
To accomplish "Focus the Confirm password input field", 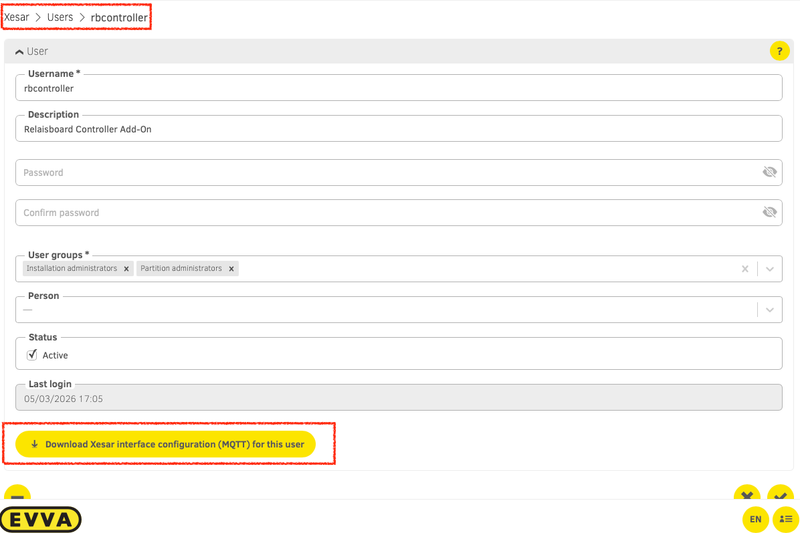I will (x=398, y=212).
